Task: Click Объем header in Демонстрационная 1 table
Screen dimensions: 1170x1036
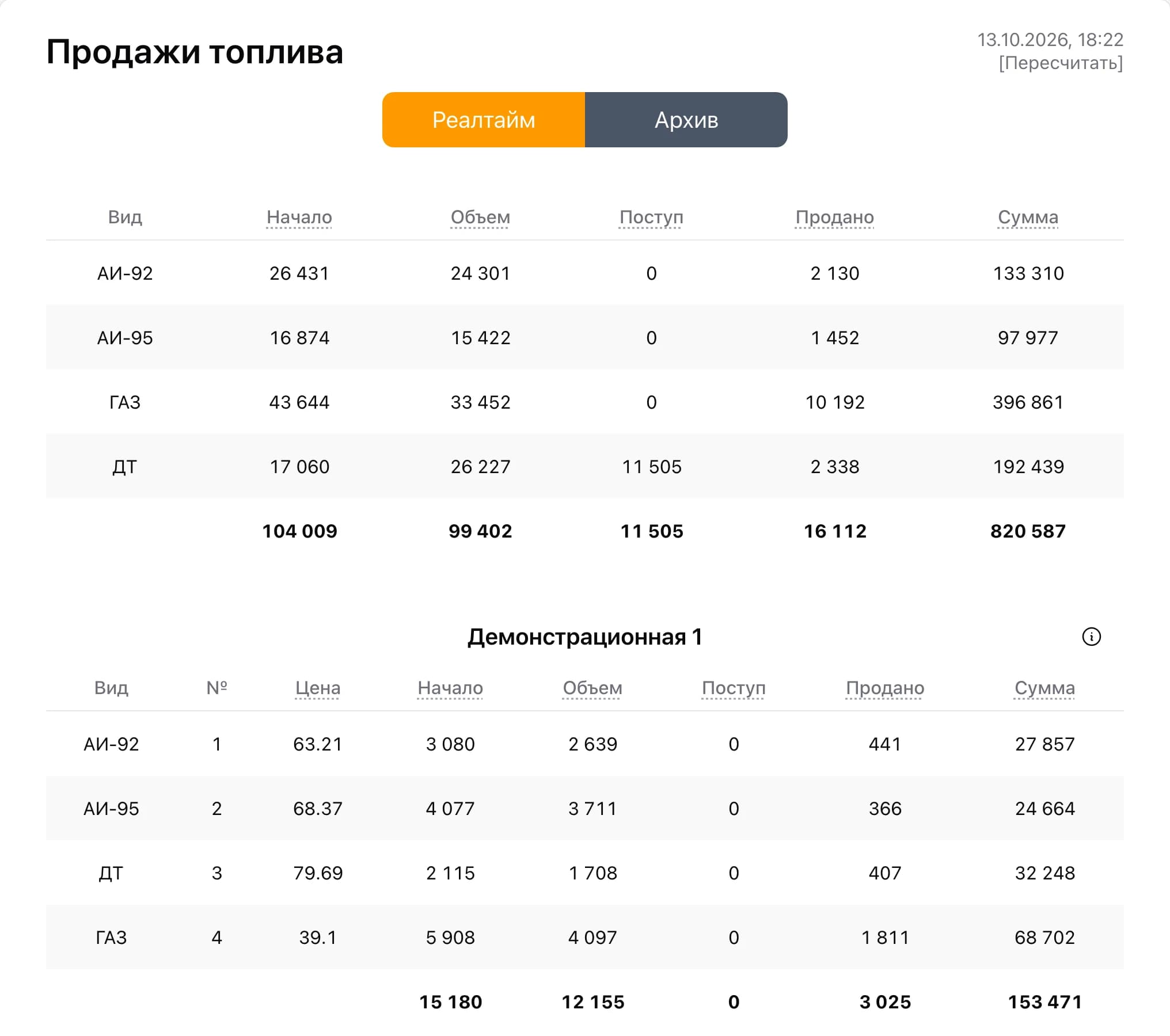Action: click(x=592, y=688)
